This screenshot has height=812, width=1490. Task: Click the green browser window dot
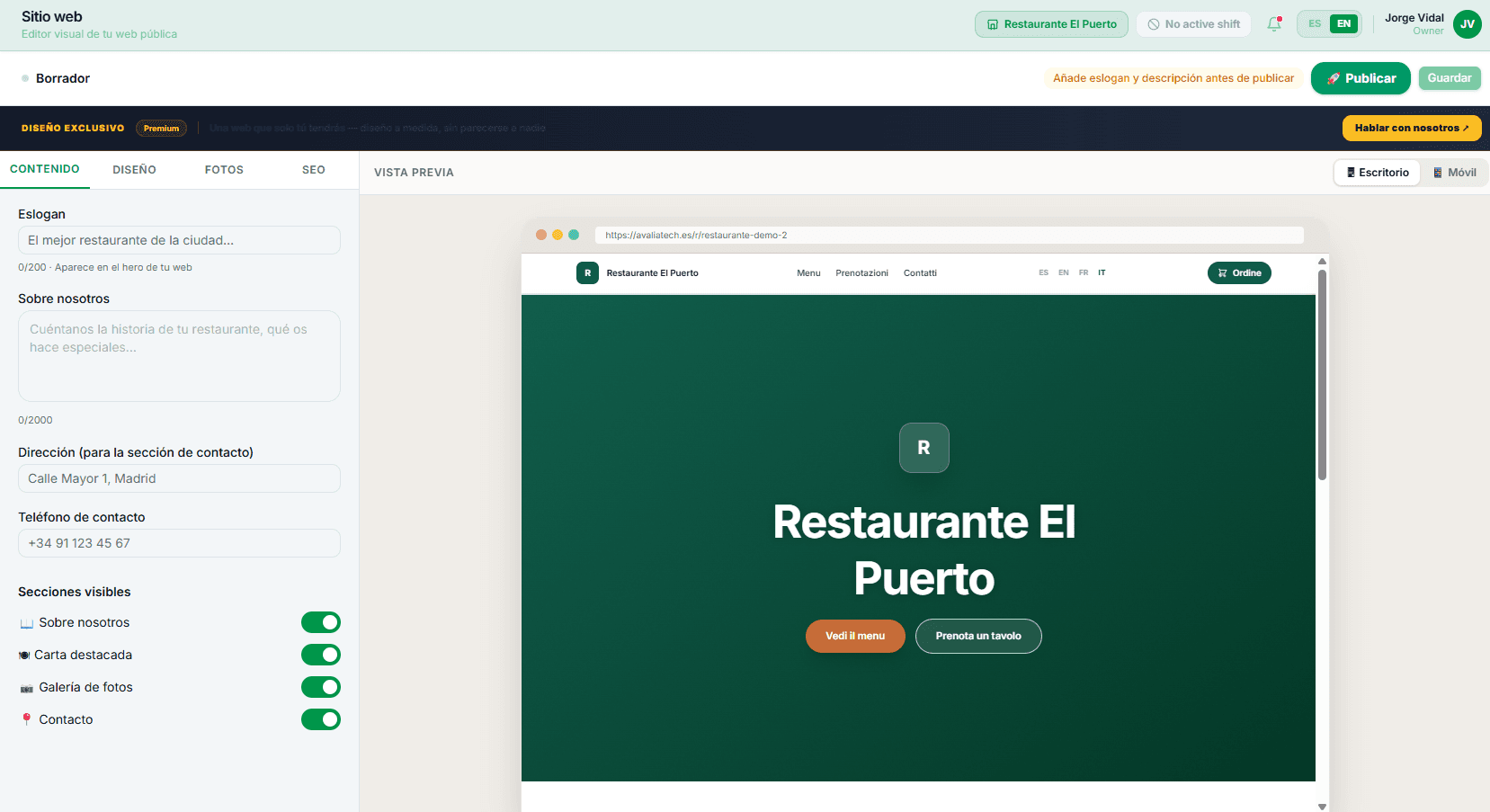click(574, 235)
